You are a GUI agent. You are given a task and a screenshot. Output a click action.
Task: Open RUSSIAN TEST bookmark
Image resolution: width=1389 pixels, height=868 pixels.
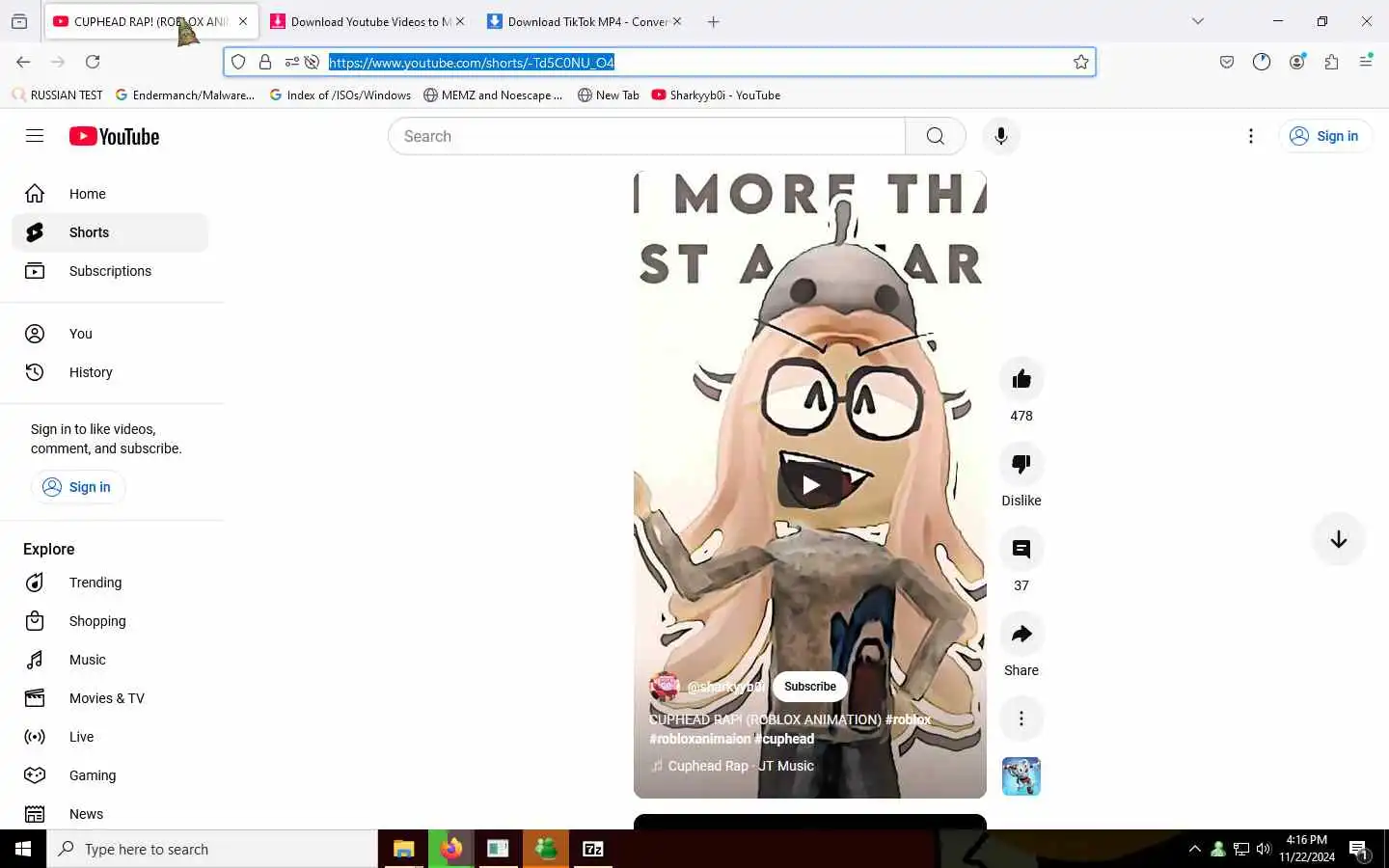(57, 95)
